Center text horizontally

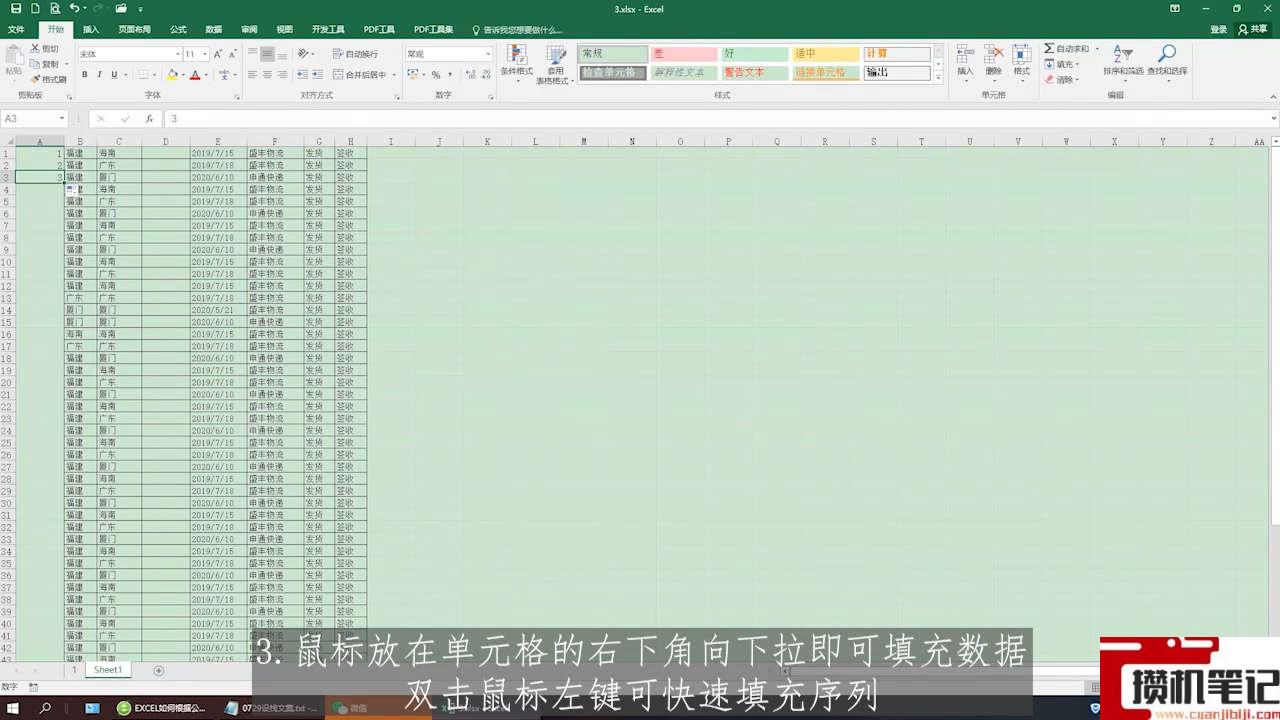tap(267, 75)
